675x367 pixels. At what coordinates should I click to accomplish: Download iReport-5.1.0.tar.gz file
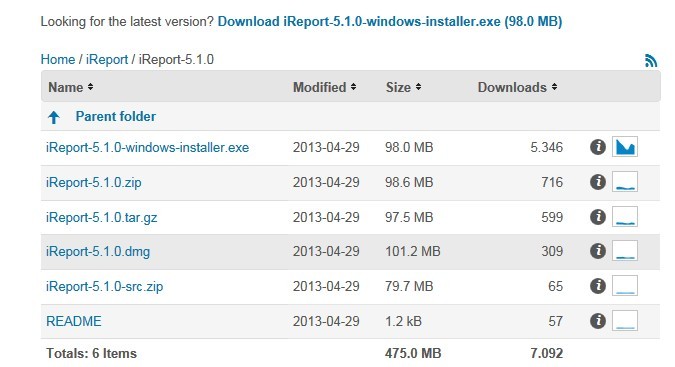(102, 217)
